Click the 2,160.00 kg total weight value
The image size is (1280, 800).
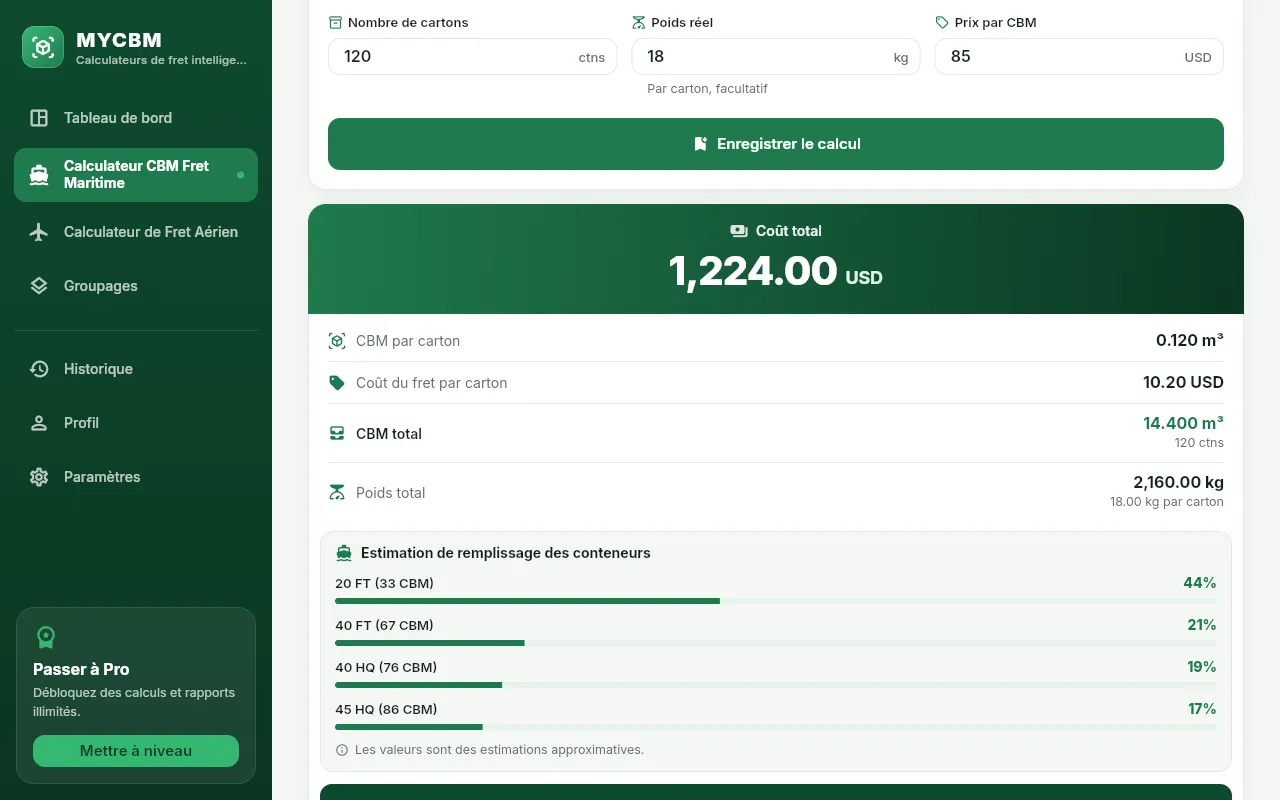tap(1178, 482)
